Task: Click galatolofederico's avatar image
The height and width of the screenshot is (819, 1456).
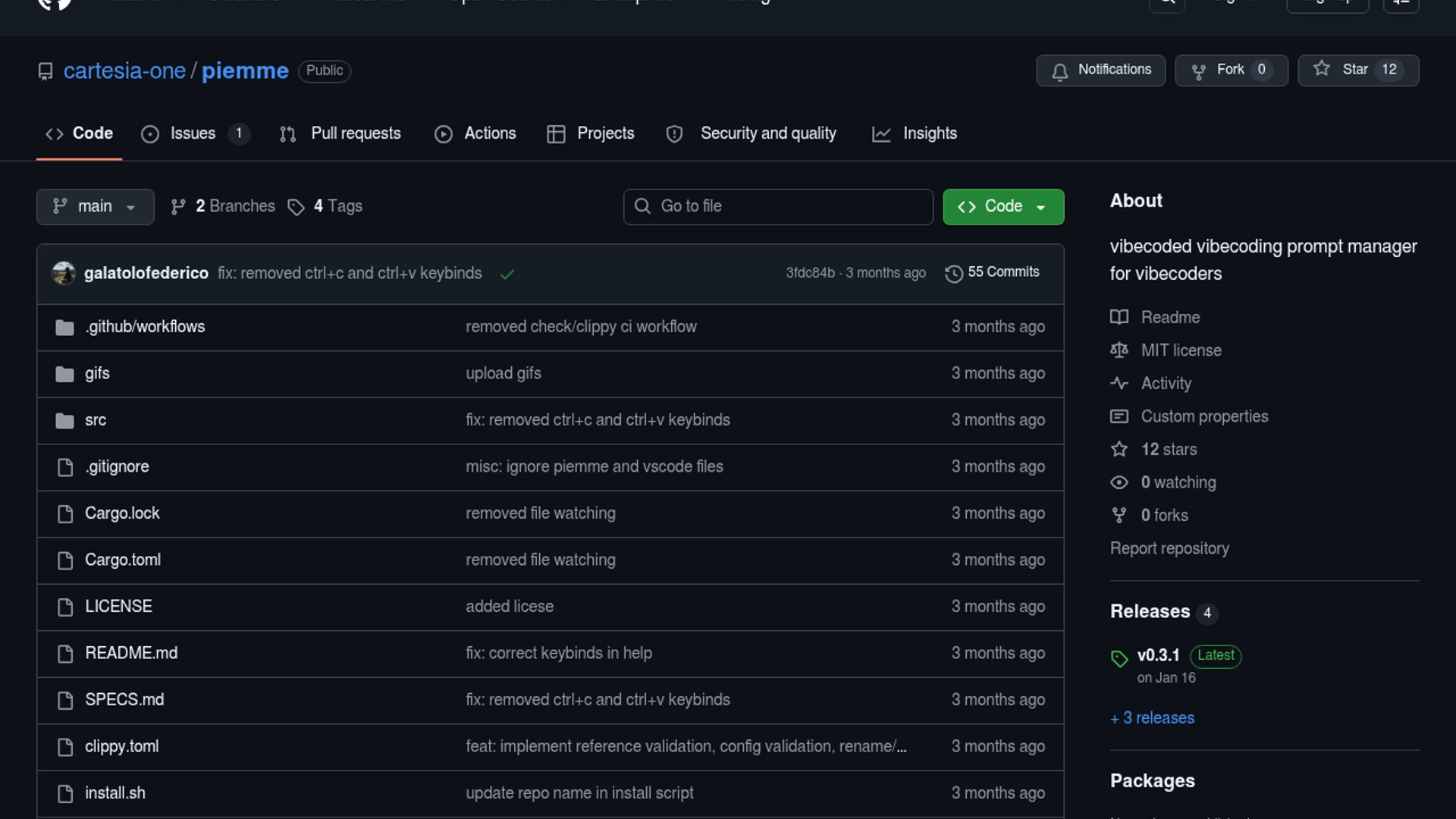Action: click(64, 273)
